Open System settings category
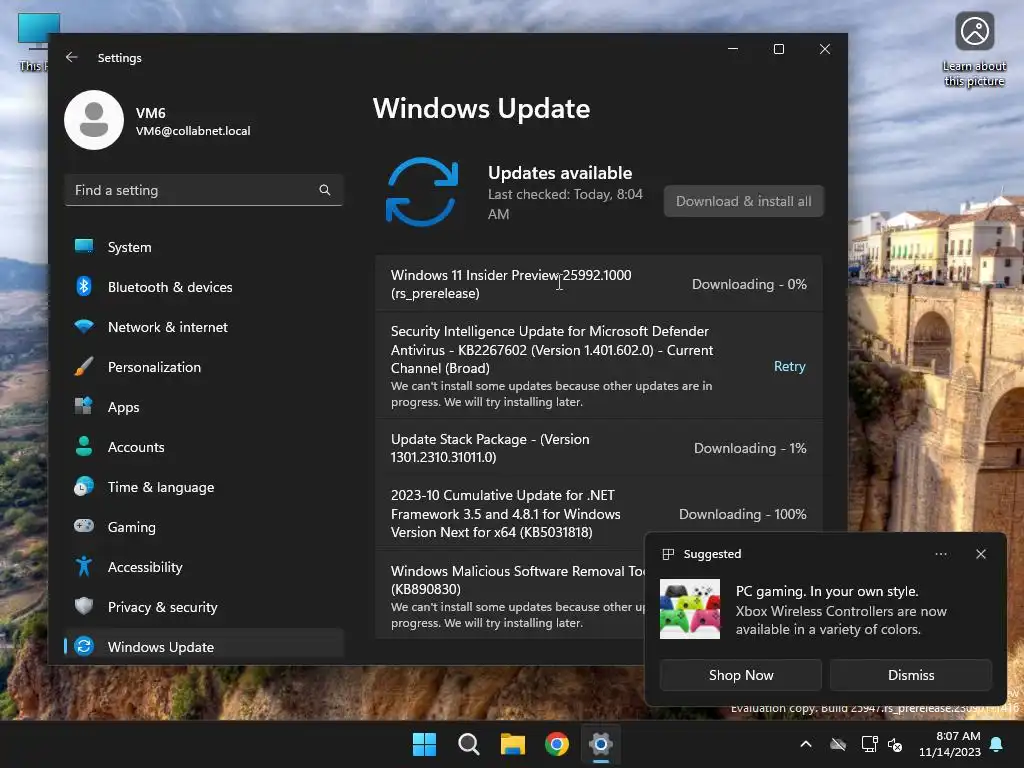The width and height of the screenshot is (1024, 768). point(204,247)
